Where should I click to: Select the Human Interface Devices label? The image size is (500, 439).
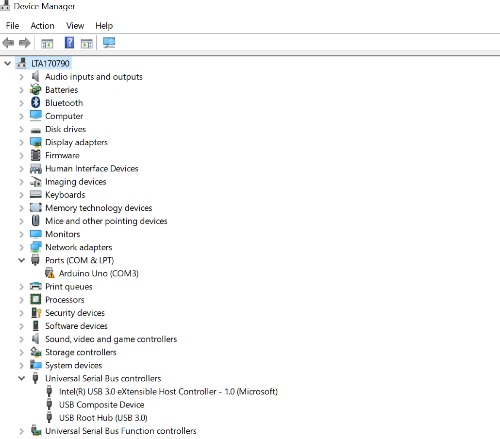click(92, 168)
